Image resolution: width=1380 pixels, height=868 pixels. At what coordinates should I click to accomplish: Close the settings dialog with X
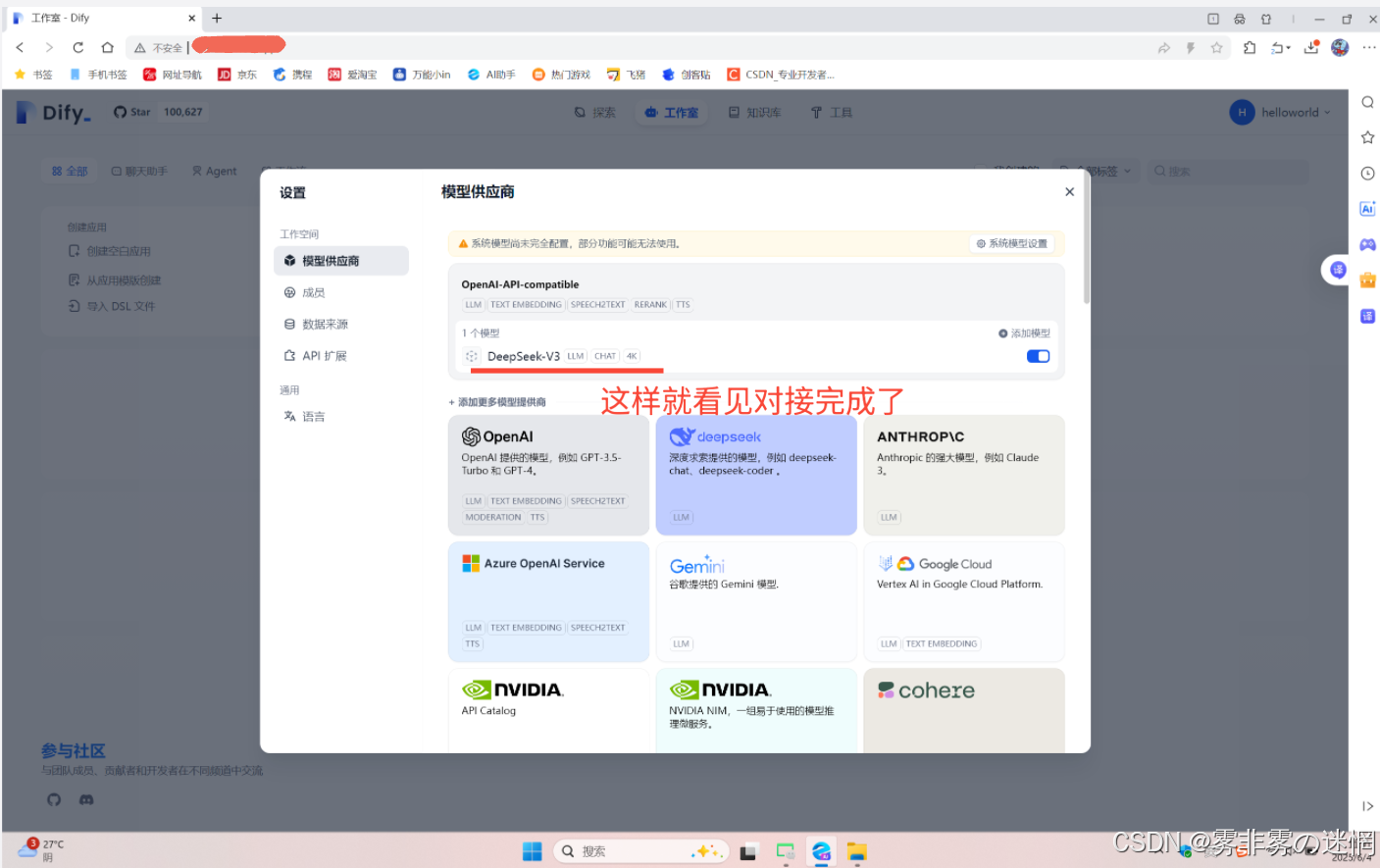pyautogui.click(x=1069, y=192)
